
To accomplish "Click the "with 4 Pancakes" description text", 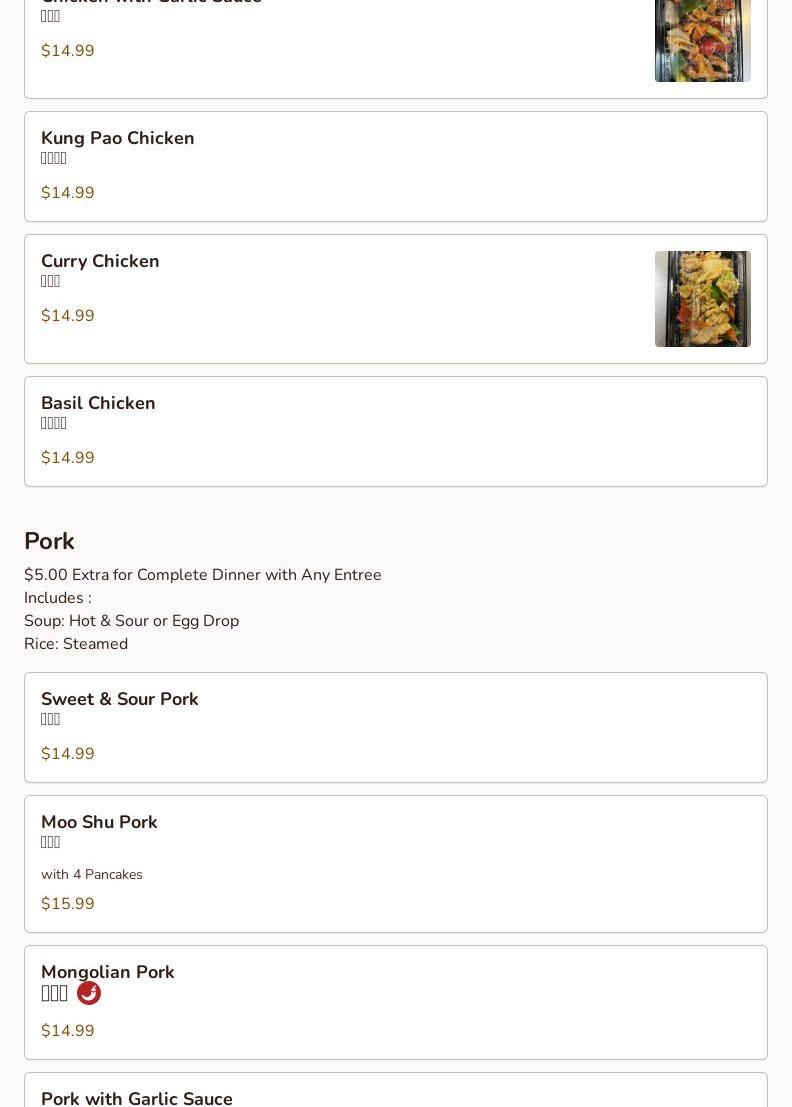I will [x=92, y=875].
